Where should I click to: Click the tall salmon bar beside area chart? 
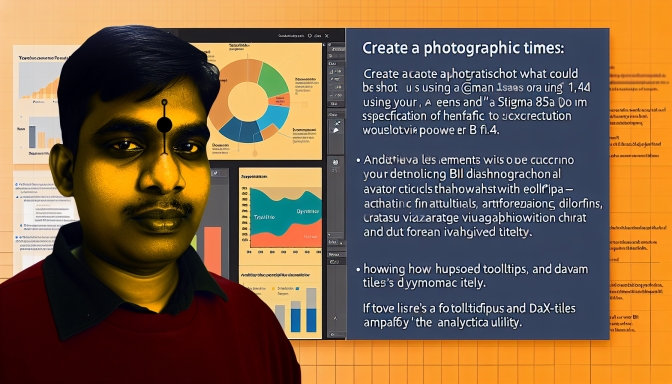pos(213,252)
